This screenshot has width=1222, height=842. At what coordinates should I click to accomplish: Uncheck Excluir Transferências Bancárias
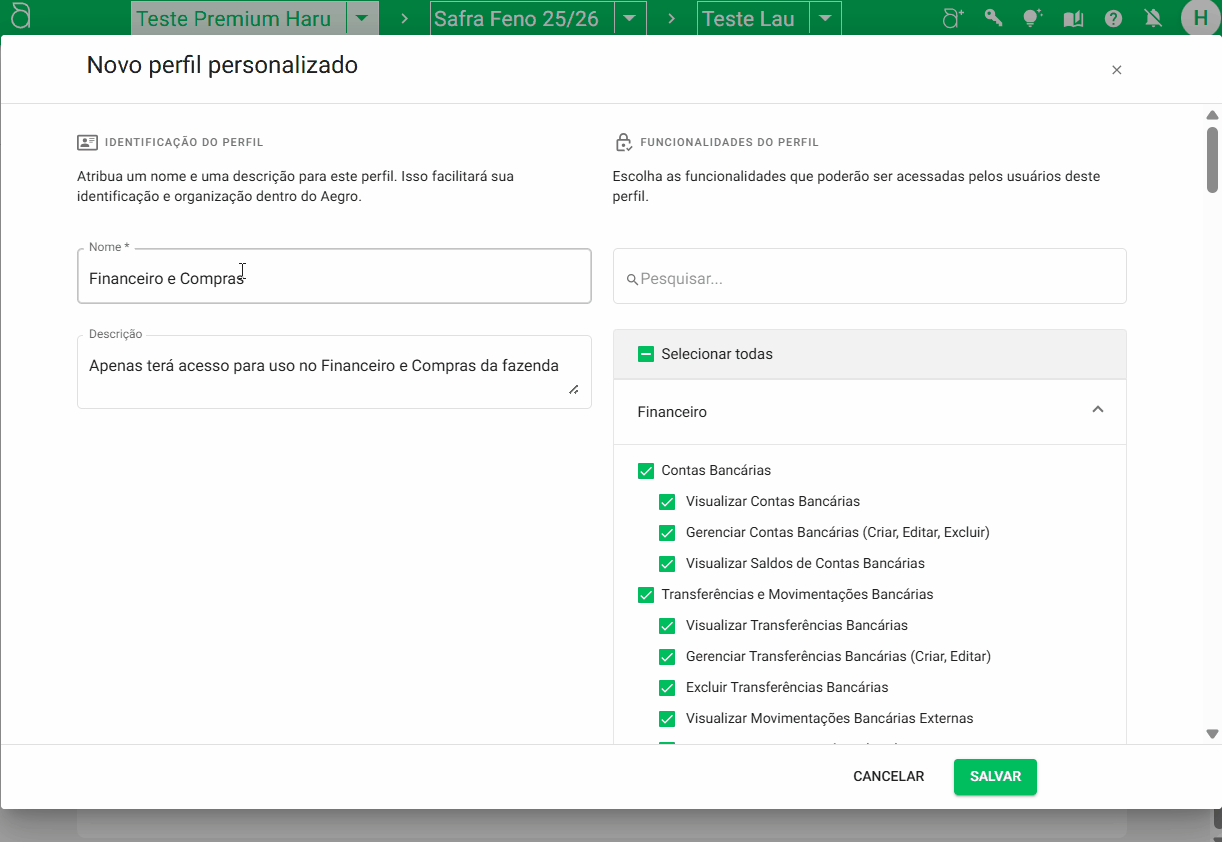[x=667, y=688]
